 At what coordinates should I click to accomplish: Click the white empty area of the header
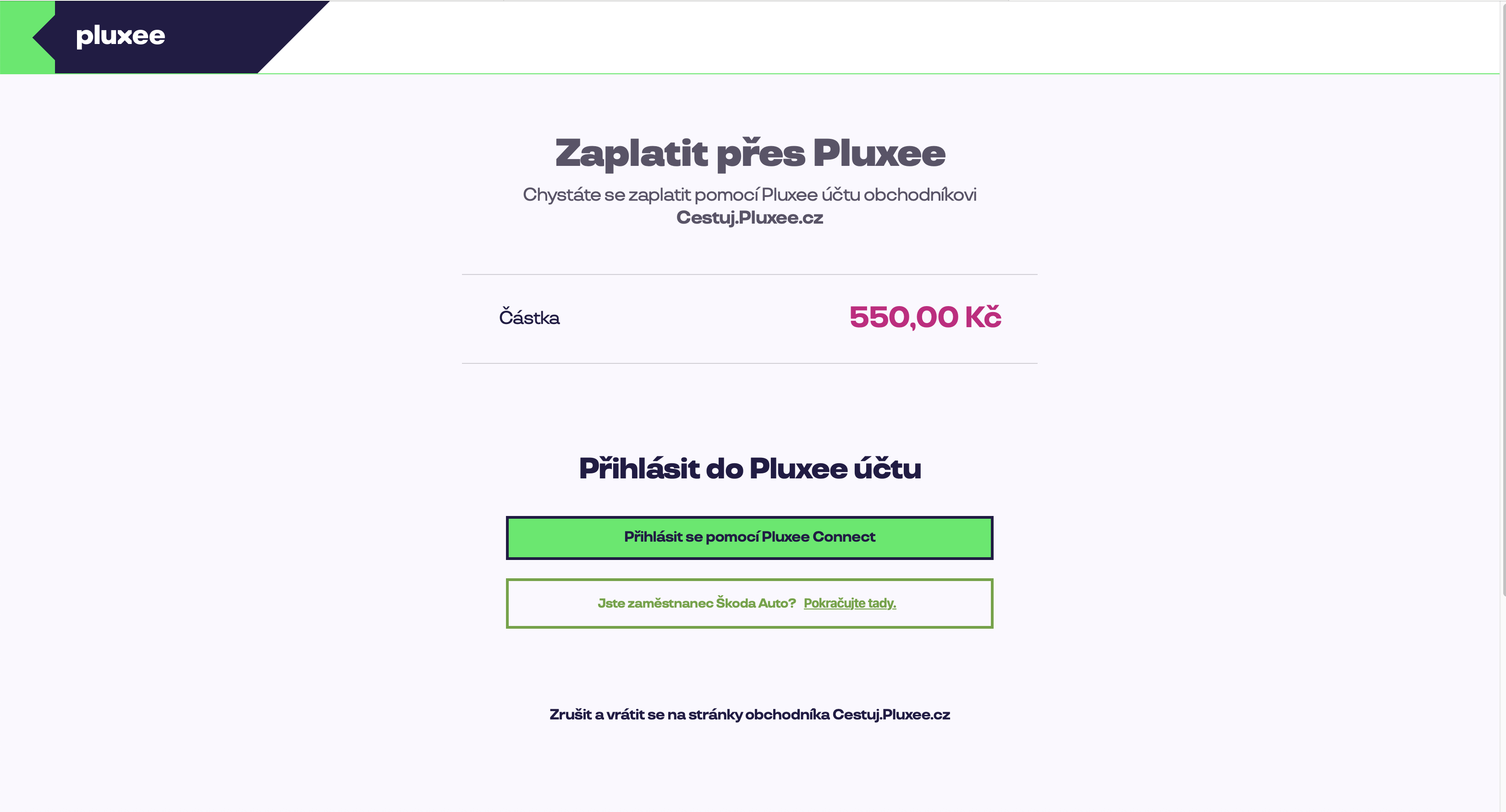(x=877, y=36)
